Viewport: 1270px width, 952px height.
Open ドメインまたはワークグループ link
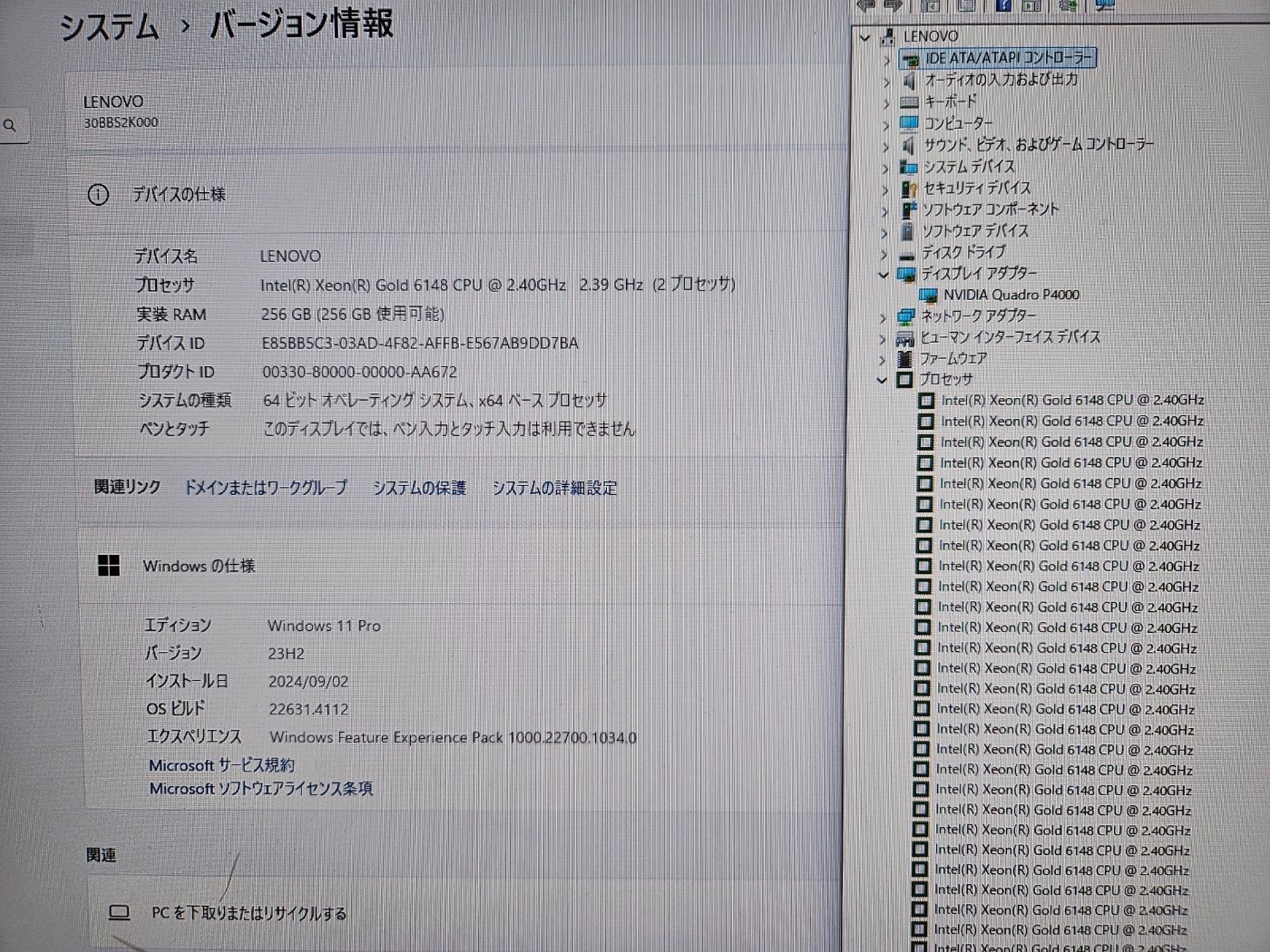coord(266,488)
